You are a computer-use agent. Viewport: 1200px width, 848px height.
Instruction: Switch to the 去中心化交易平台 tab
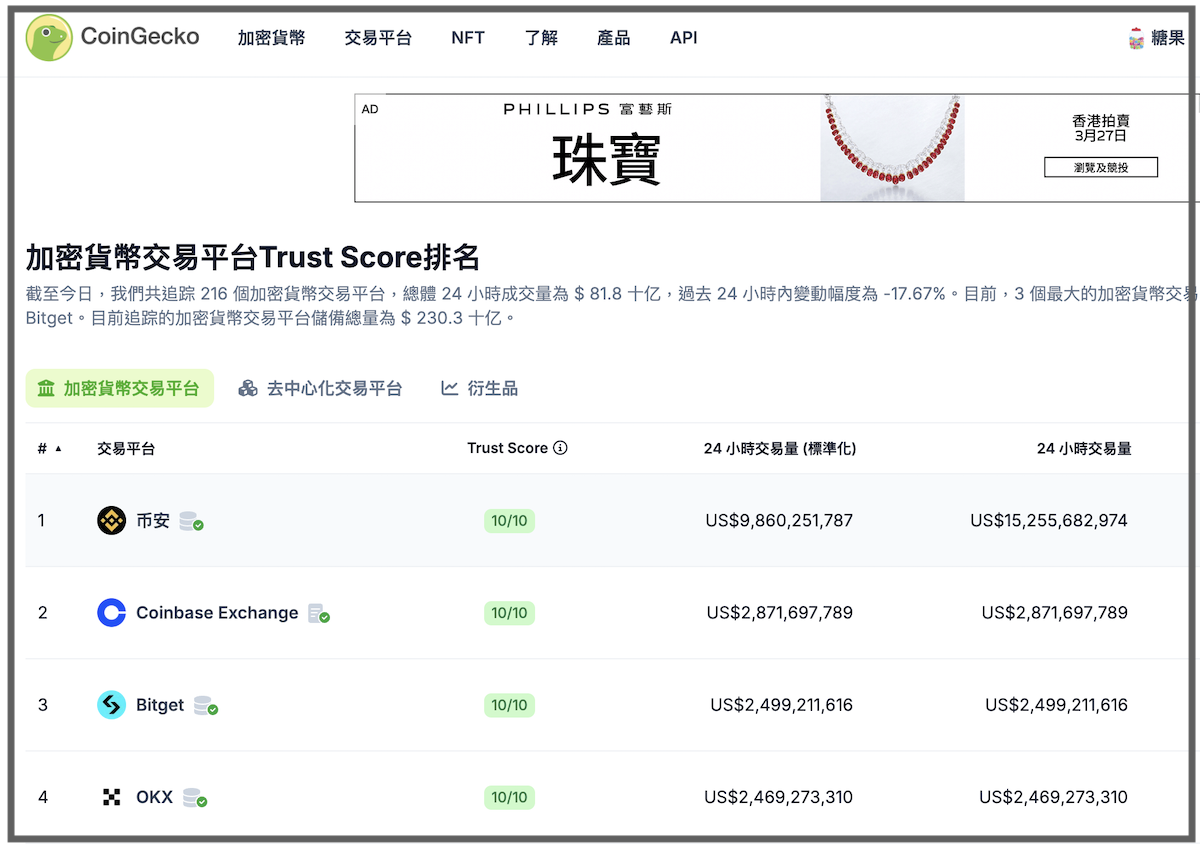320,388
